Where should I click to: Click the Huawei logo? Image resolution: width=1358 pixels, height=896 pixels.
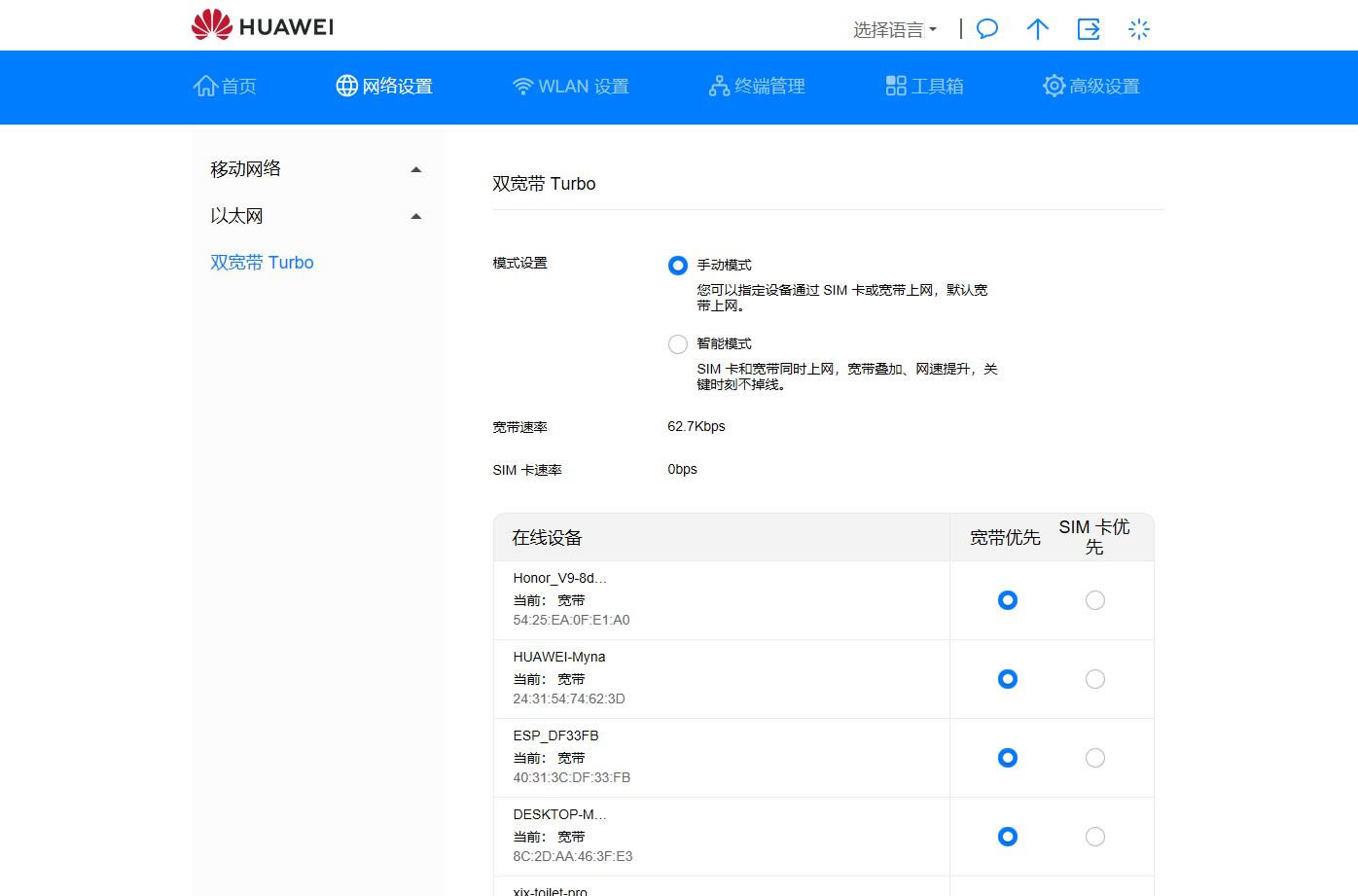tap(261, 25)
